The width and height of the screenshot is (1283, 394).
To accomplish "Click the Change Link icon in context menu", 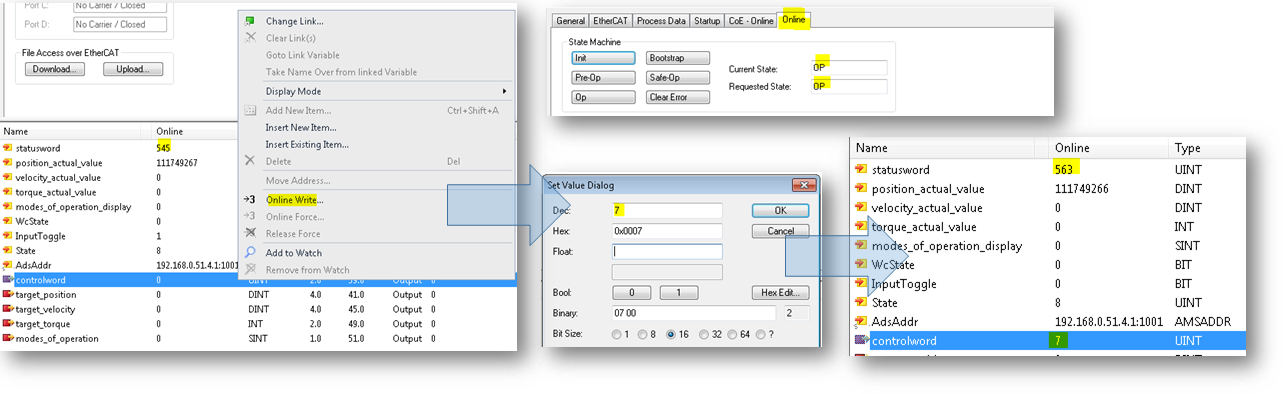I will tap(250, 21).
